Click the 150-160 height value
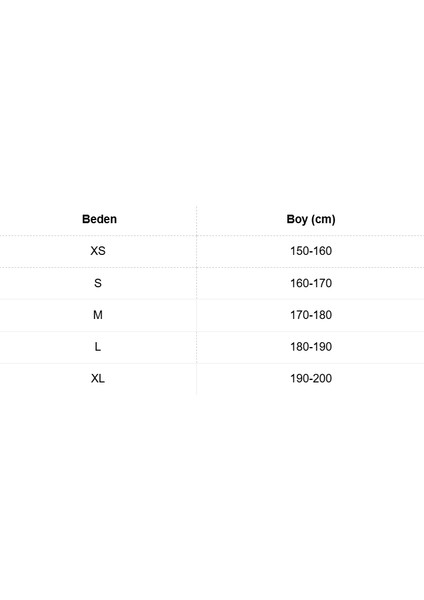This screenshot has height=600, width=424. 311,251
